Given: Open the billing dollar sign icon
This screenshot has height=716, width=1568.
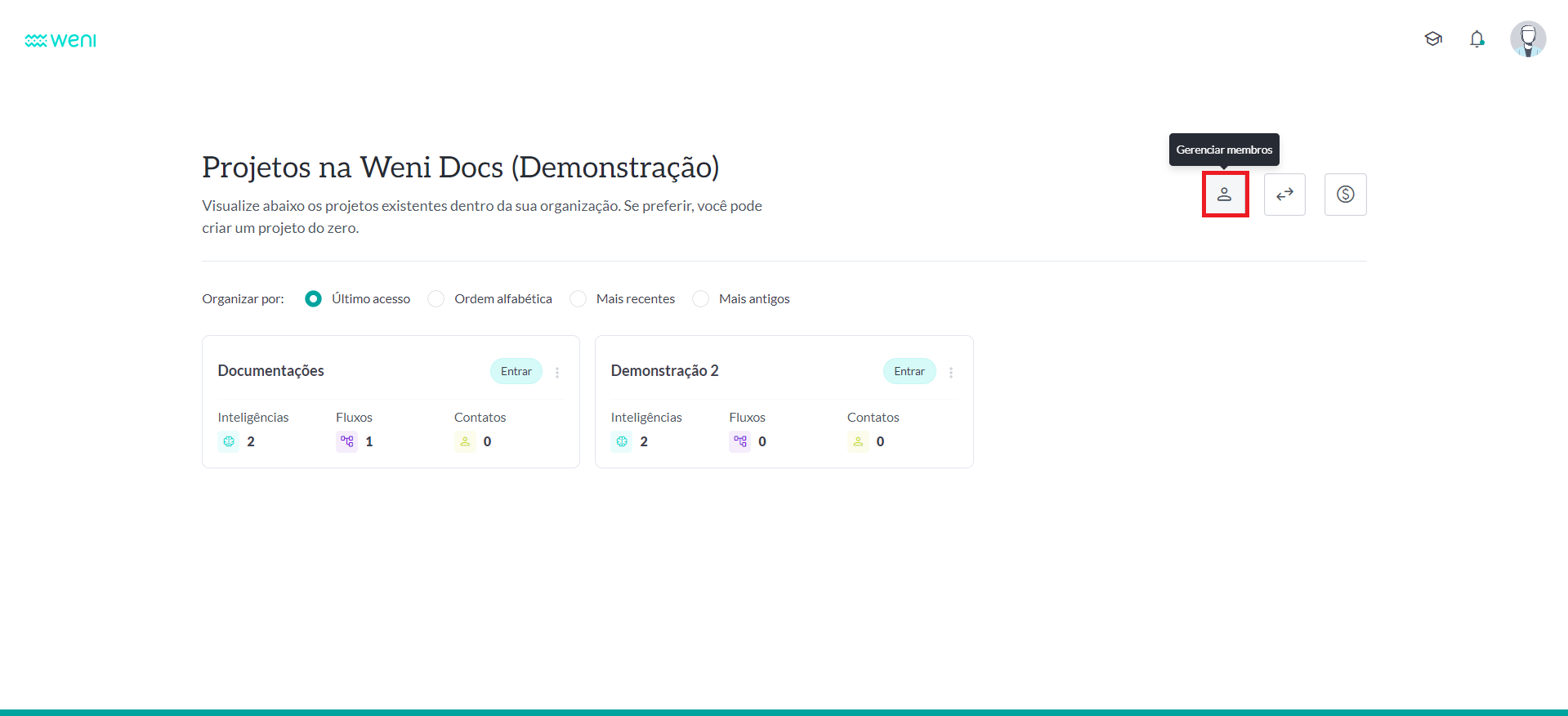Looking at the screenshot, I should (x=1345, y=195).
